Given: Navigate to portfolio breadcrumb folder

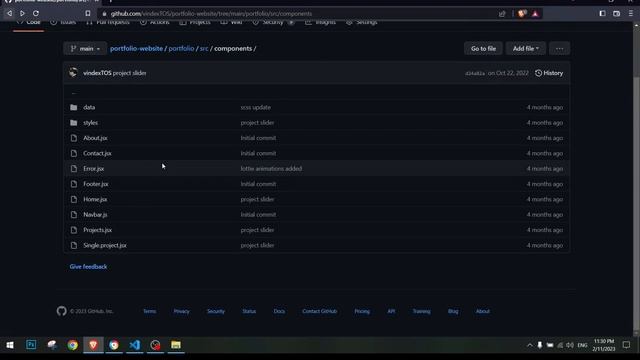Looking at the screenshot, I should tap(181, 49).
